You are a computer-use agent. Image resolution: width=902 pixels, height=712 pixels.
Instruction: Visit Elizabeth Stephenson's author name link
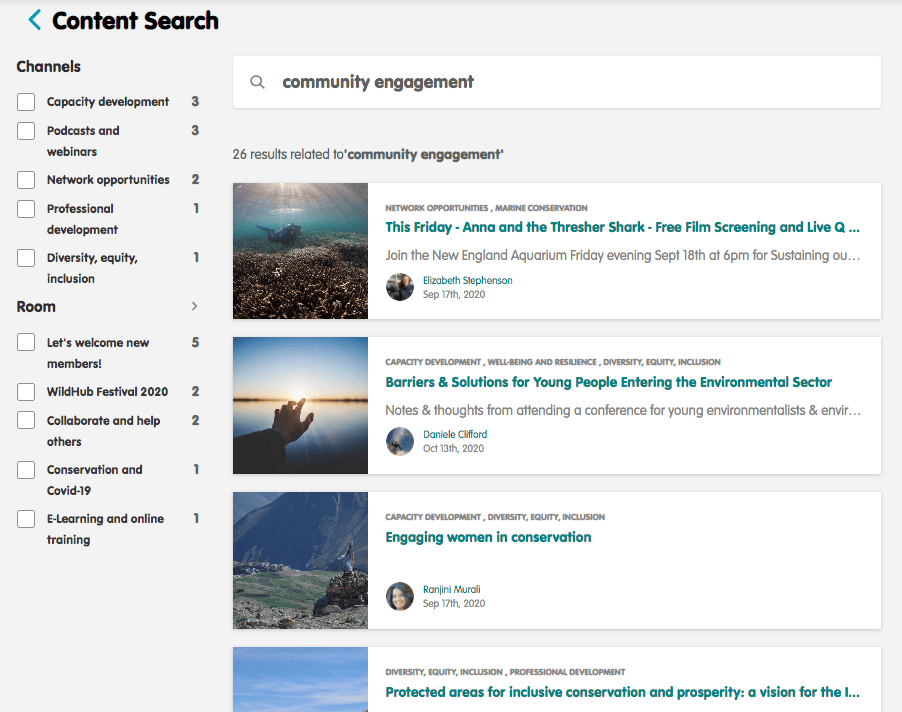click(x=467, y=281)
